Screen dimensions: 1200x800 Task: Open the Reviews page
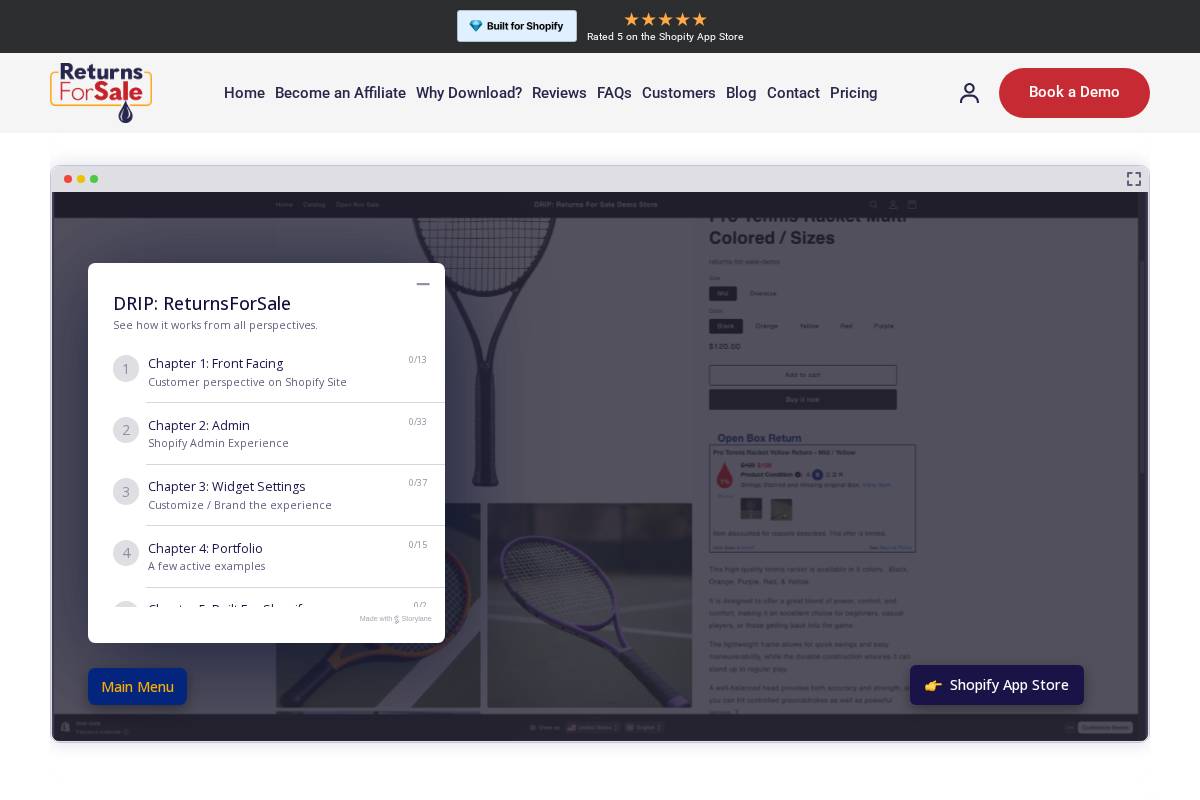(559, 93)
